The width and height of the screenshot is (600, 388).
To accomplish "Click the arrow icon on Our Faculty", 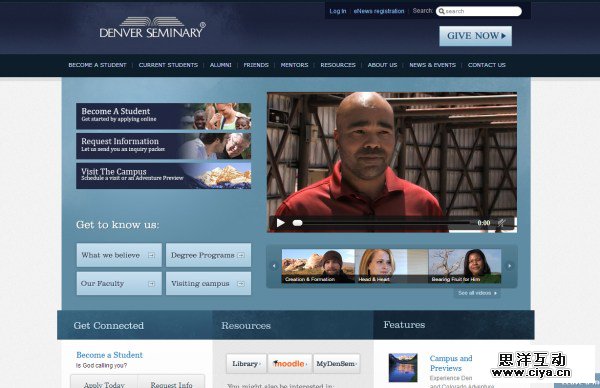I will (x=152, y=284).
